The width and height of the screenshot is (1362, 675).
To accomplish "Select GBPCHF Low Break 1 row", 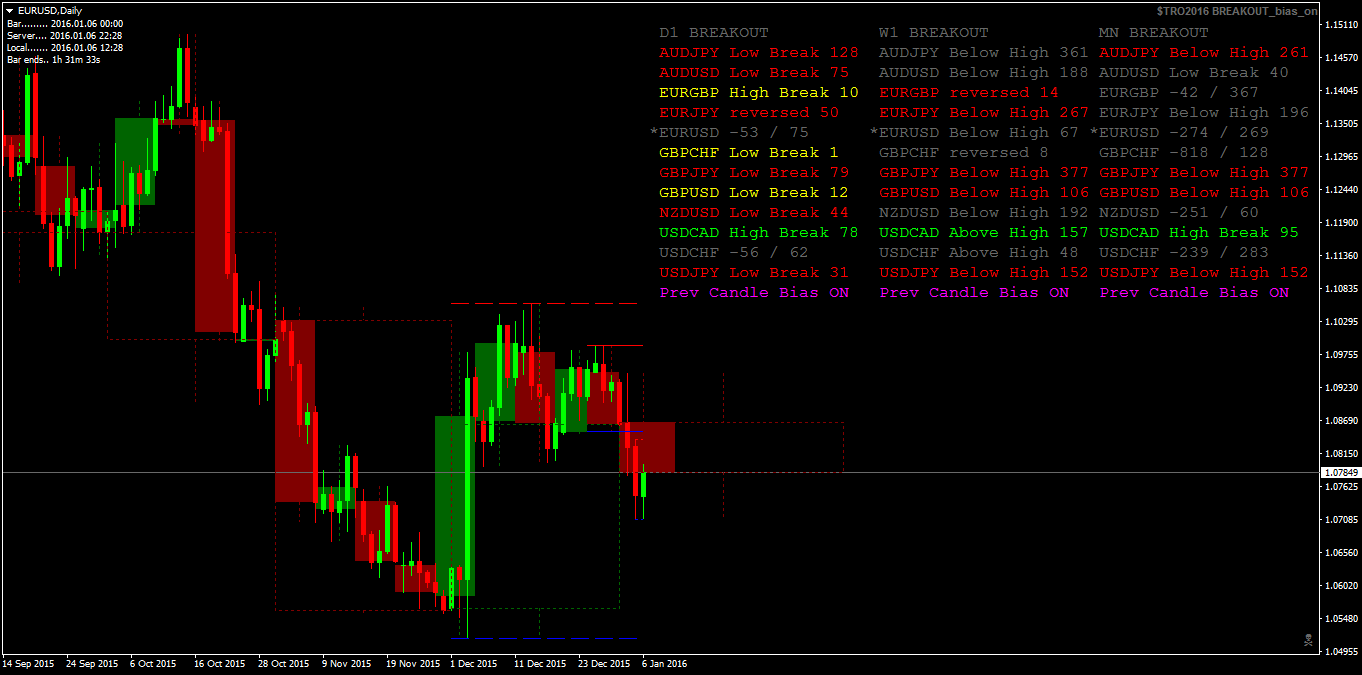I will pyautogui.click(x=749, y=153).
